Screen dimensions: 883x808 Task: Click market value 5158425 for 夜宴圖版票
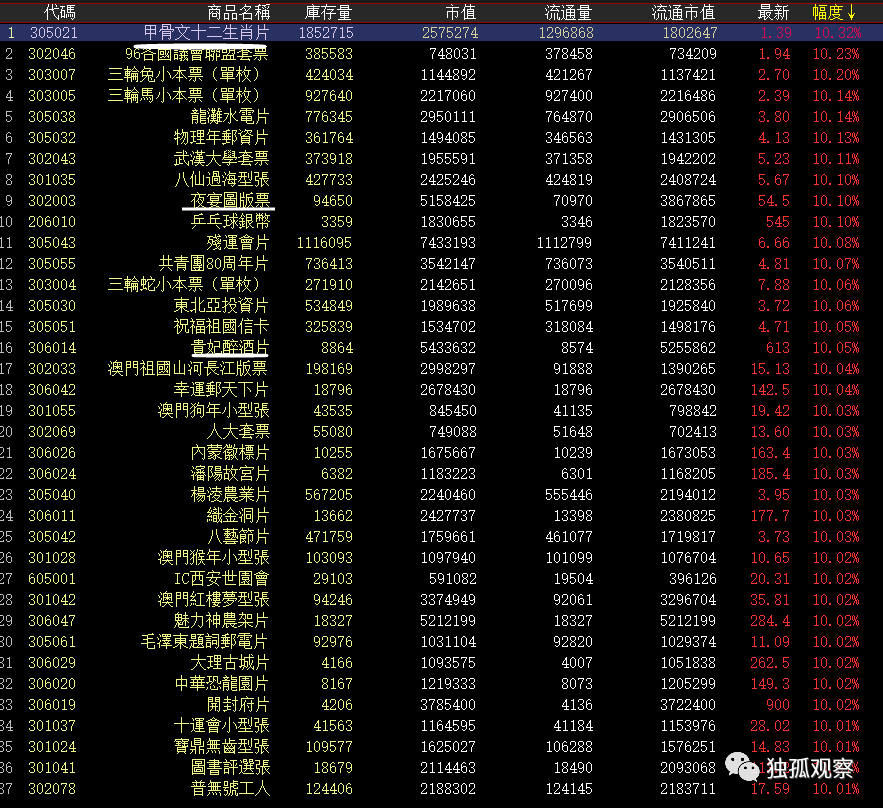tap(448, 201)
